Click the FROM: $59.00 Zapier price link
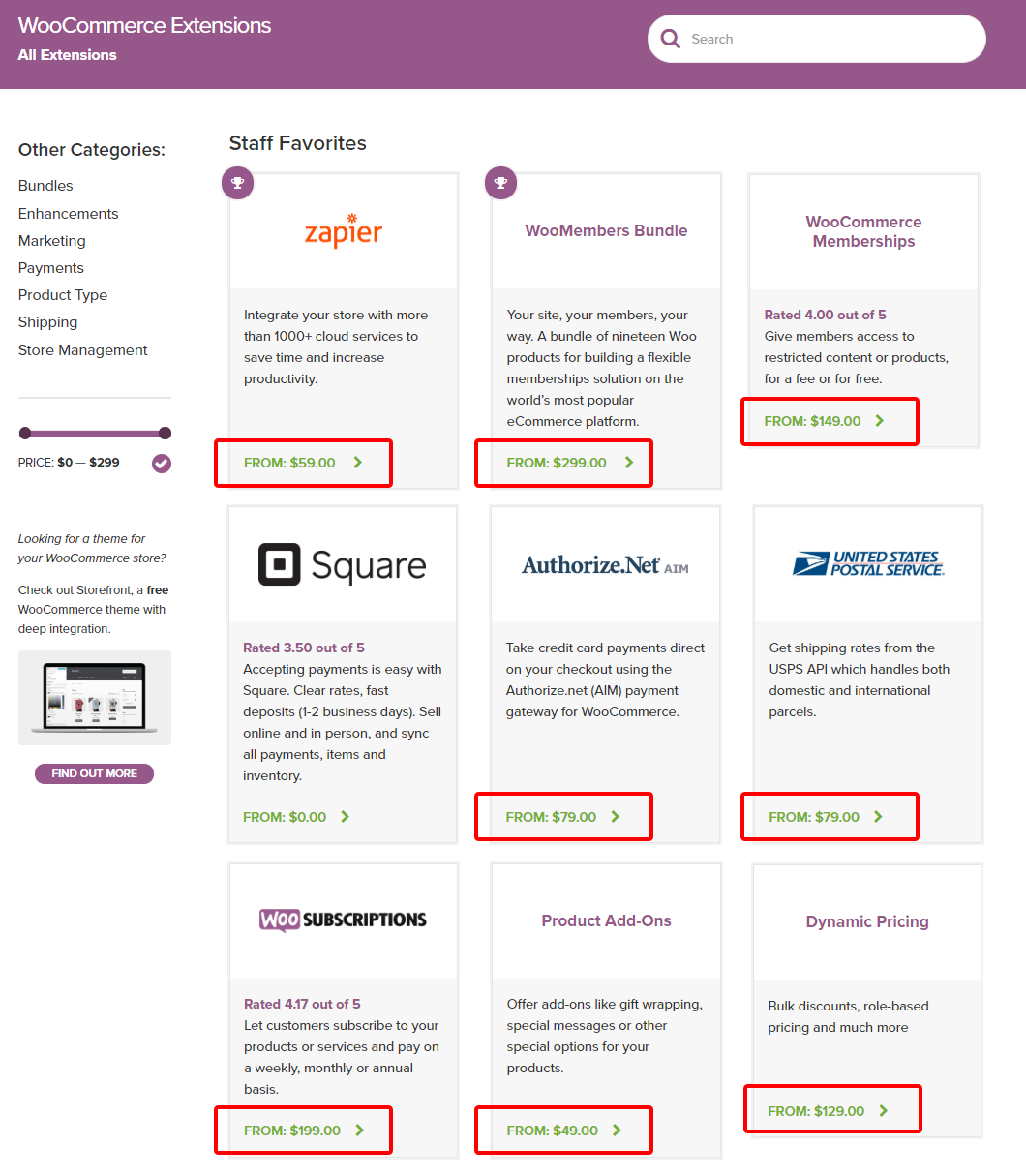1026x1176 pixels. click(289, 463)
